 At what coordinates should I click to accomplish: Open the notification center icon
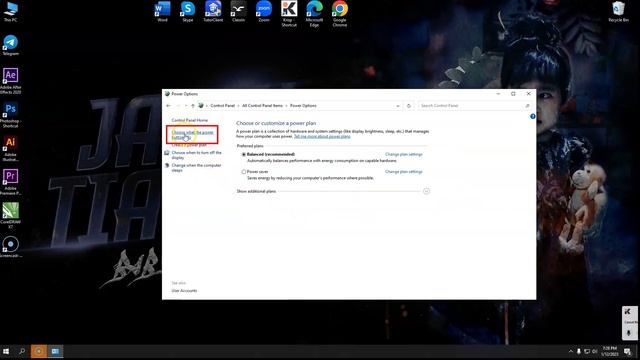pyautogui.click(x=627, y=351)
